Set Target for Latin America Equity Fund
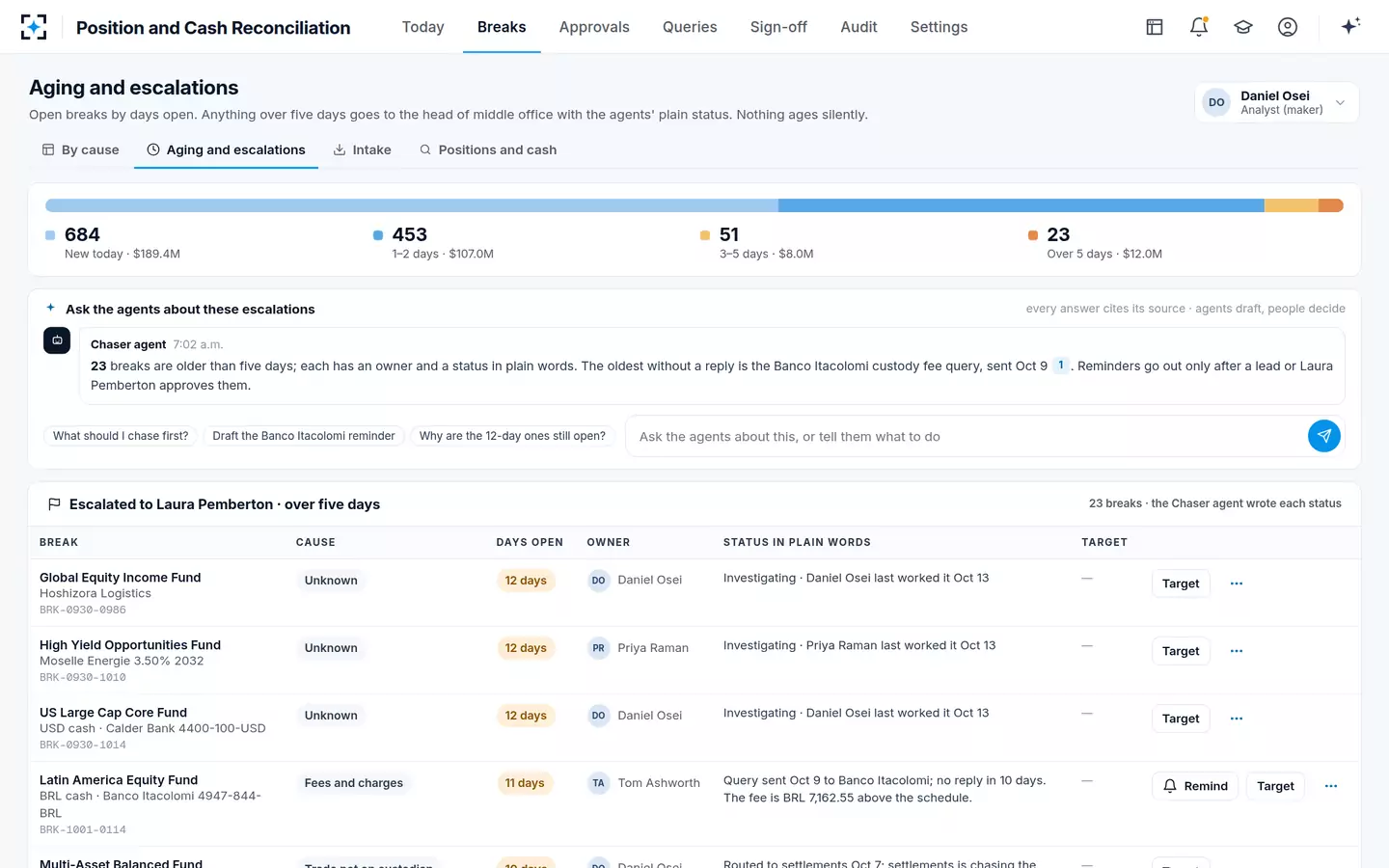Screen dimensions: 1389x868 click(x=1275, y=786)
